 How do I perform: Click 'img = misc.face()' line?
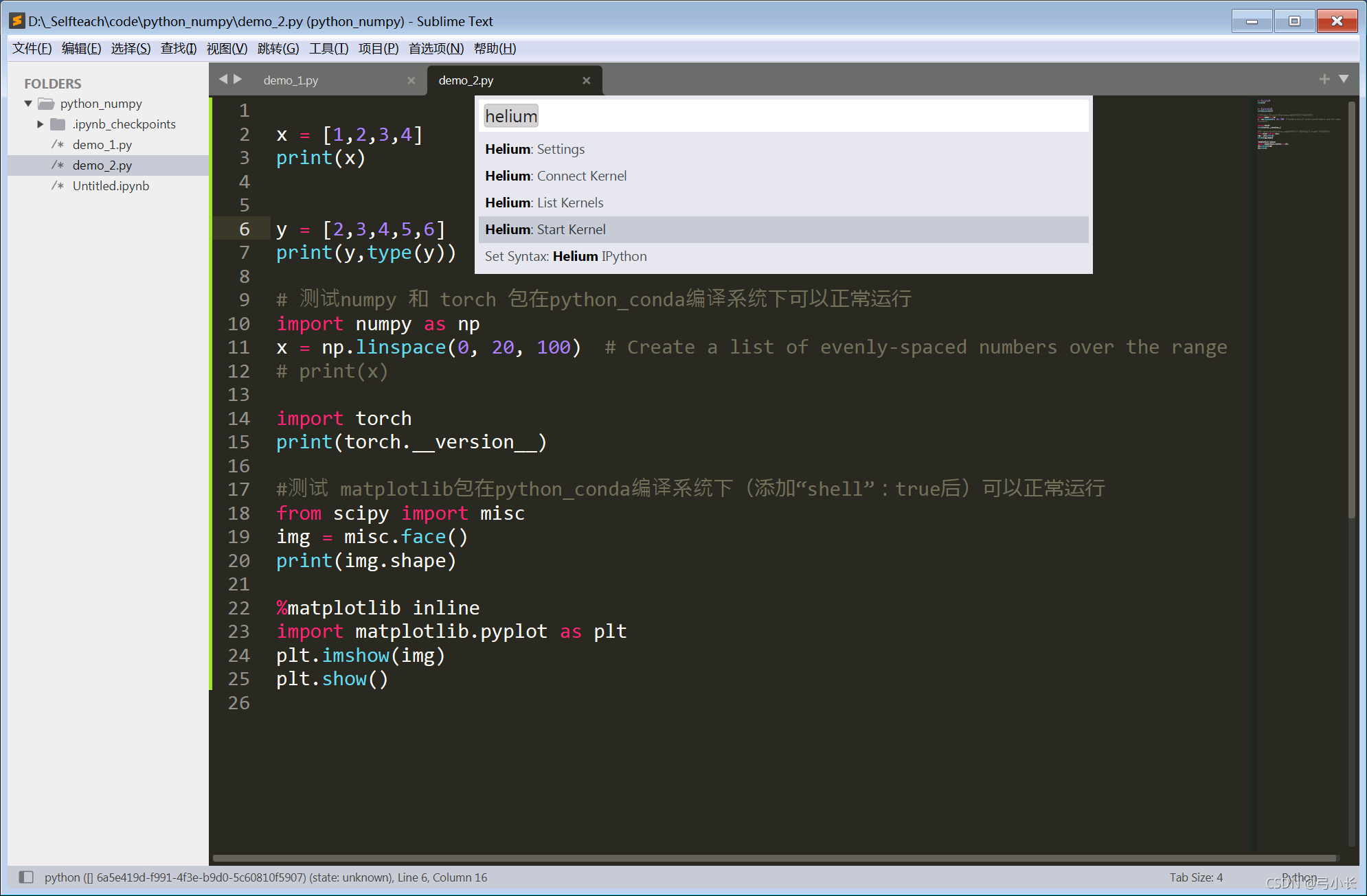pyautogui.click(x=372, y=537)
